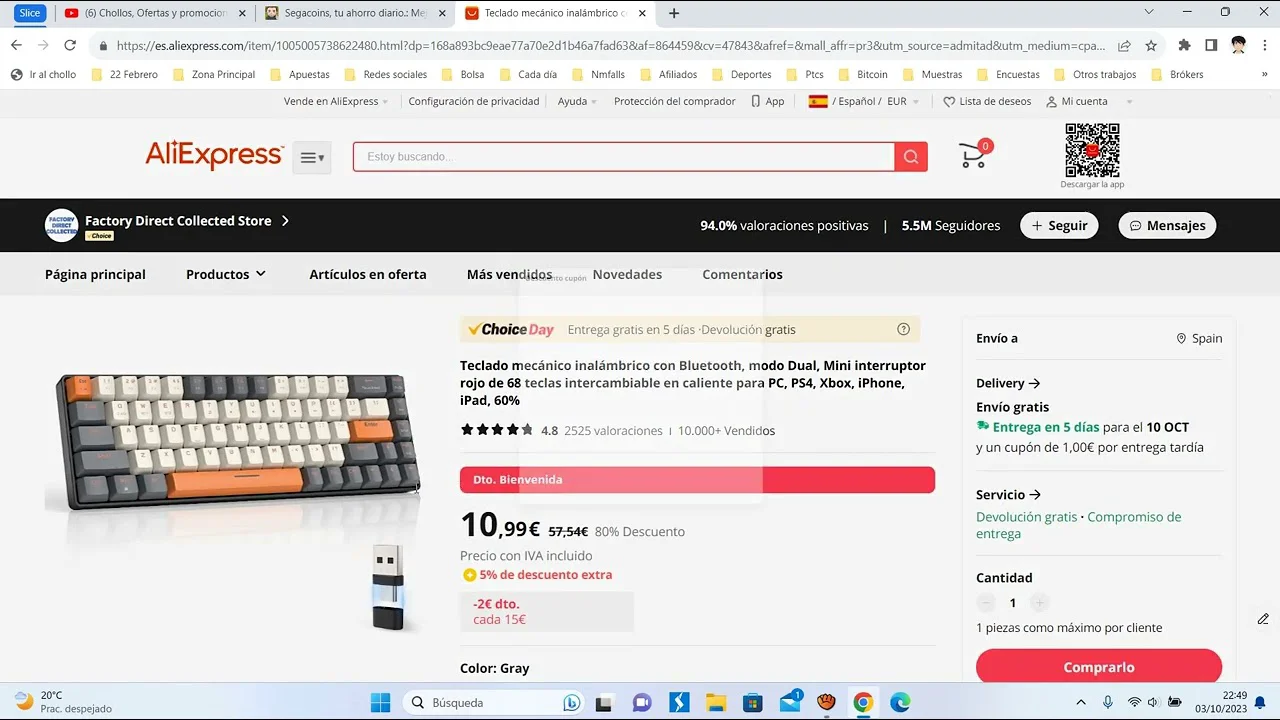Click the AliExpress search input field

coord(624,157)
